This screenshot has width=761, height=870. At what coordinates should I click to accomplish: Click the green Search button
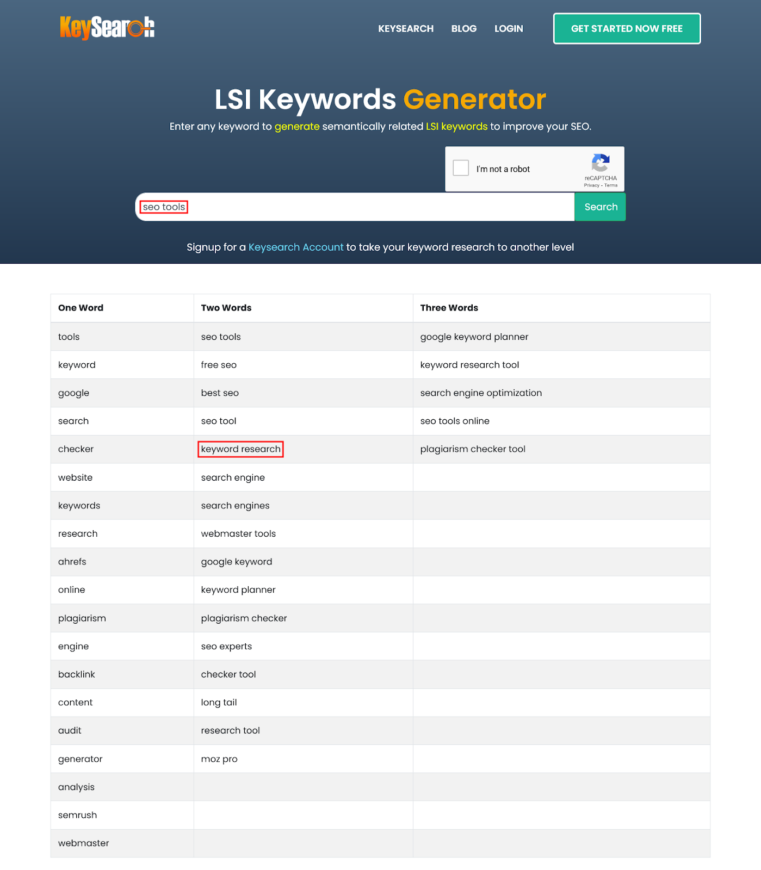click(600, 207)
